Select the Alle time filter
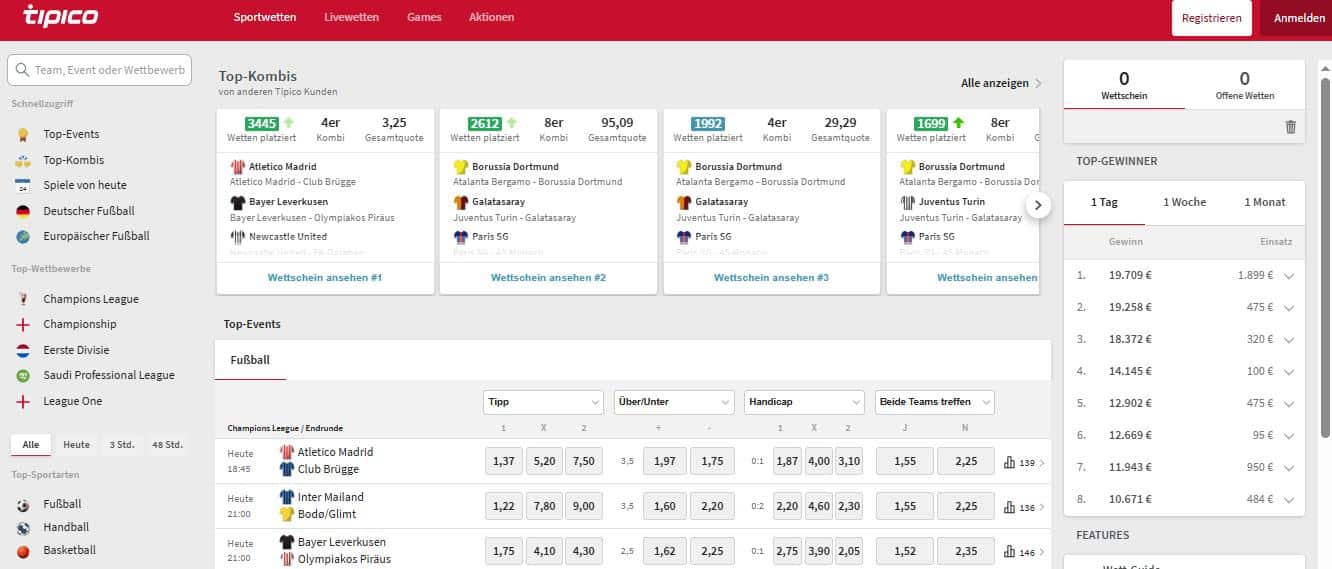The image size is (1332, 569). (30, 445)
